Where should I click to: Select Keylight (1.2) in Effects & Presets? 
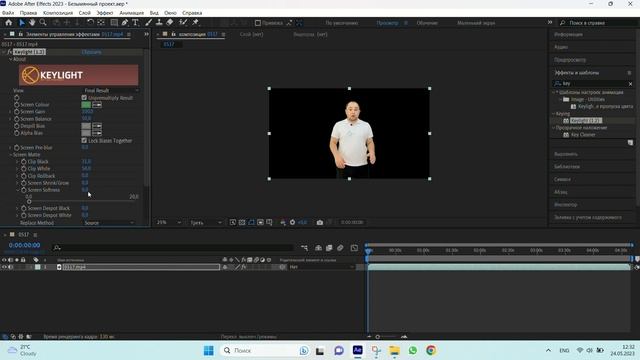coord(586,120)
